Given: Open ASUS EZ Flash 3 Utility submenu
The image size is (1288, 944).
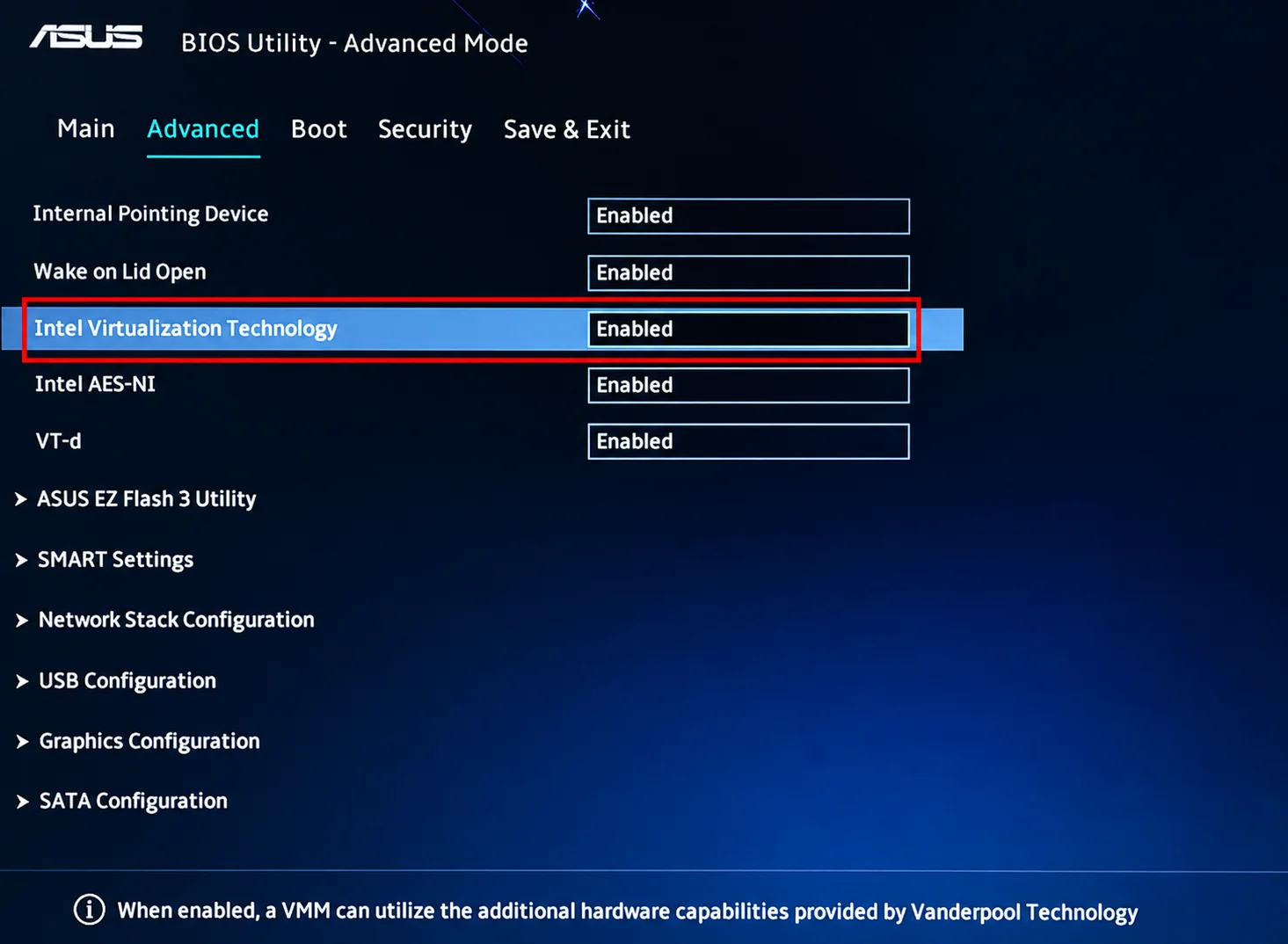Looking at the screenshot, I should click(147, 499).
